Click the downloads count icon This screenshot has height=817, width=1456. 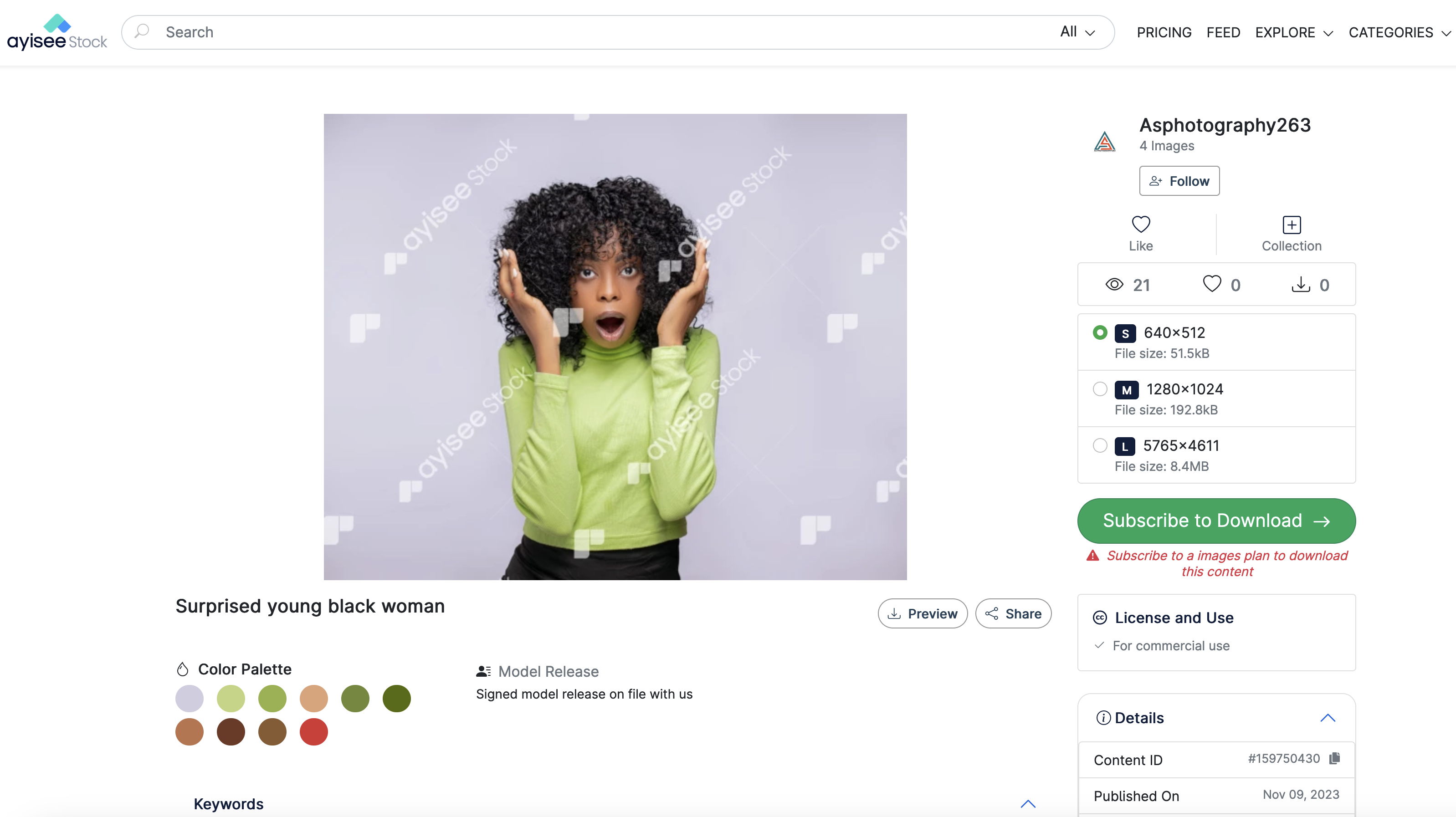[1301, 284]
